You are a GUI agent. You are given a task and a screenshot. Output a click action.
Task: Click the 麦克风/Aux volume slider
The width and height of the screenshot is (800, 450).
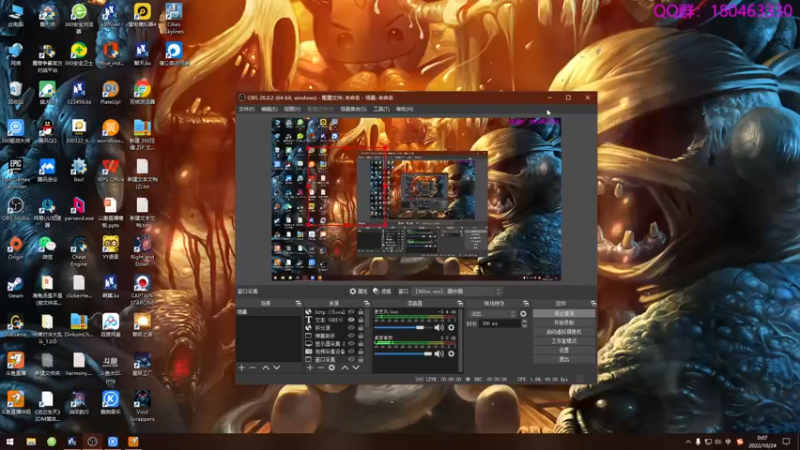click(403, 328)
